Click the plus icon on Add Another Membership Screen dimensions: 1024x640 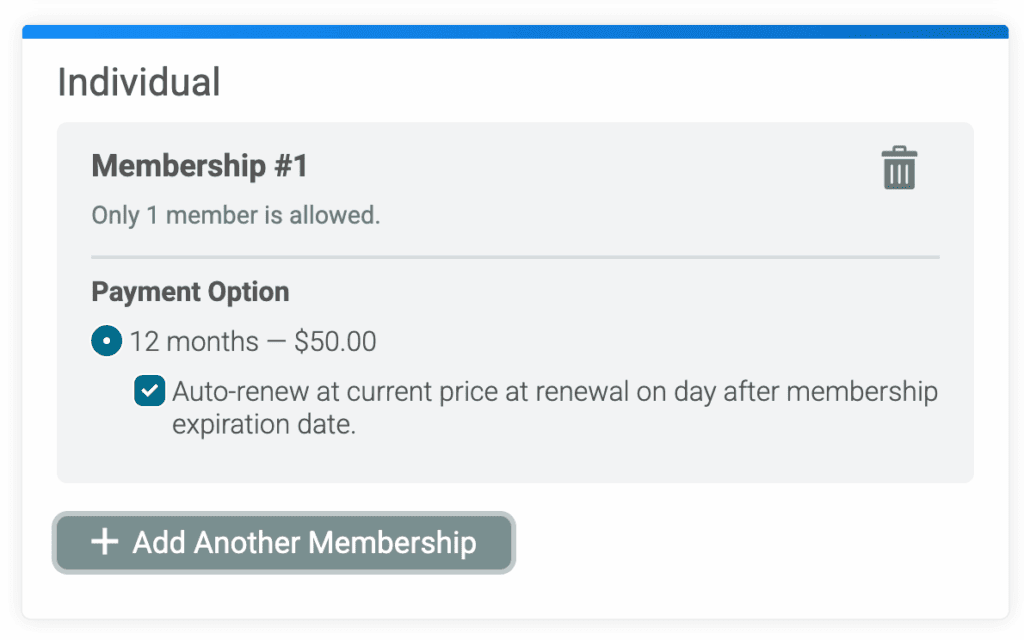(104, 543)
